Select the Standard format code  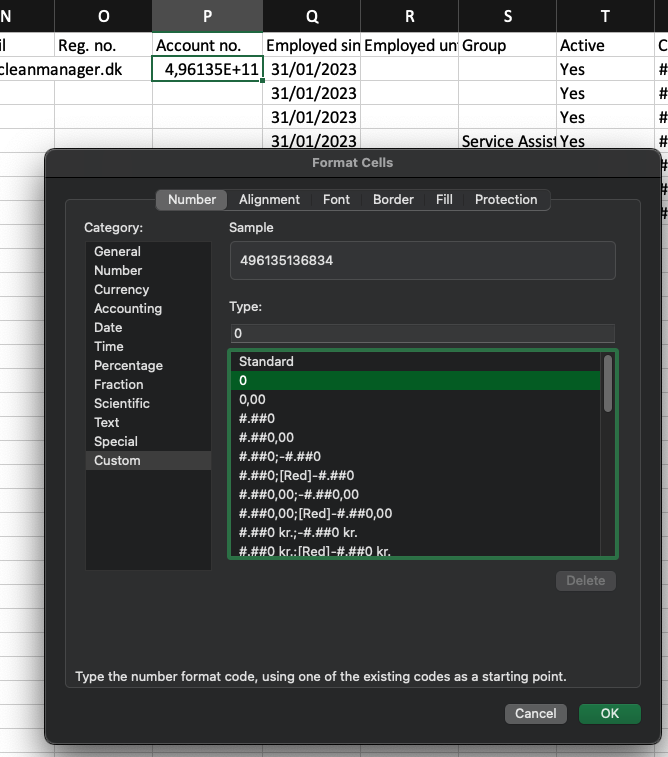266,361
